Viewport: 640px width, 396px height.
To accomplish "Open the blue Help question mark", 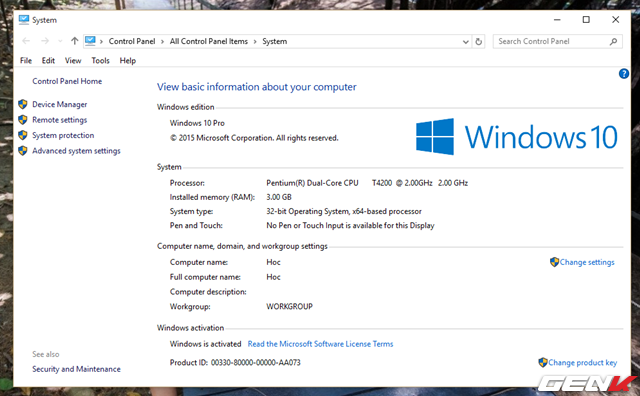I will tap(624, 73).
